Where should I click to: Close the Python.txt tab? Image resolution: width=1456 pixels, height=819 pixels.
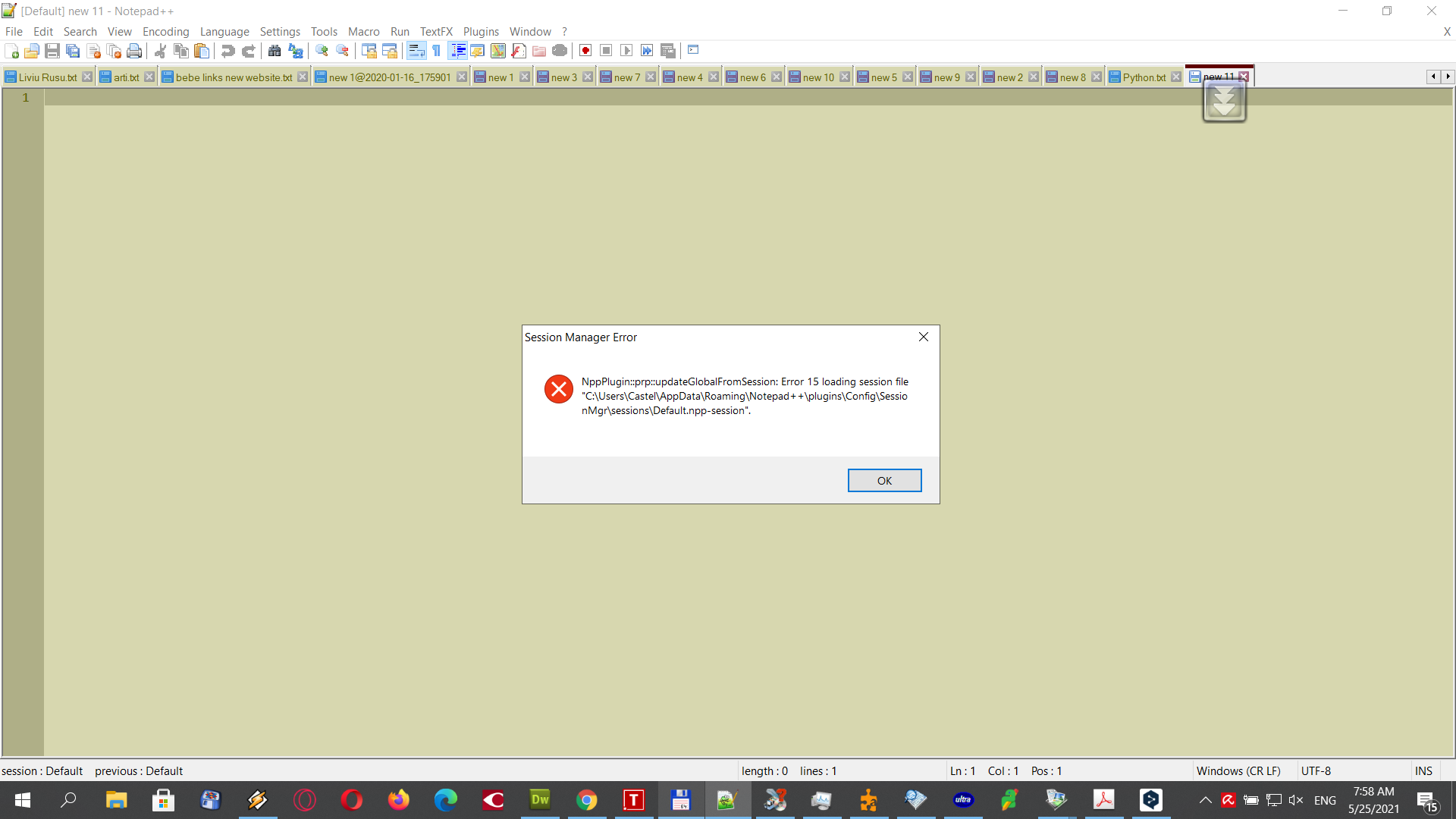pyautogui.click(x=1176, y=77)
